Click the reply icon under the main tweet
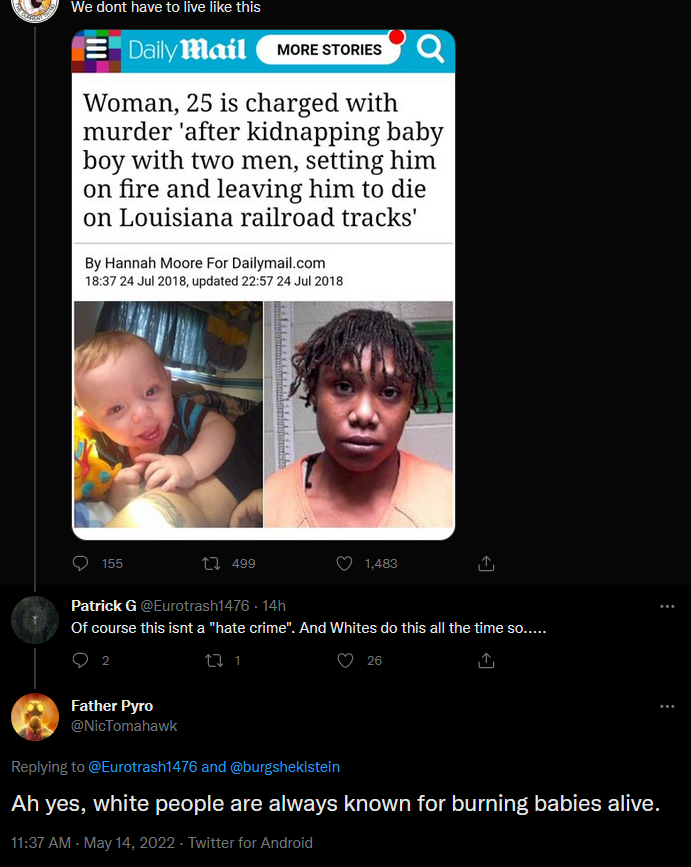This screenshot has width=691, height=867. (80, 563)
